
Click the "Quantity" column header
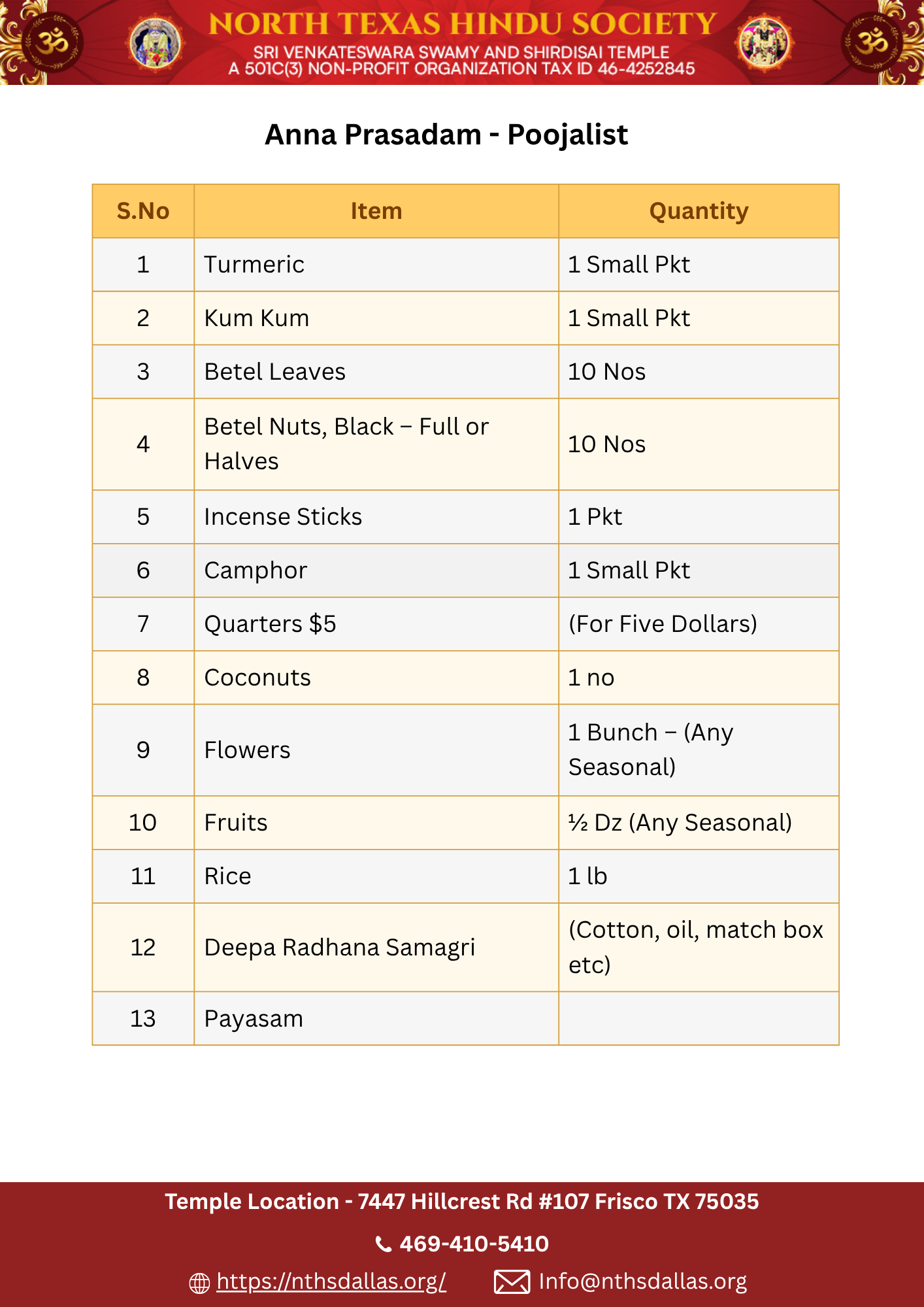tap(699, 211)
